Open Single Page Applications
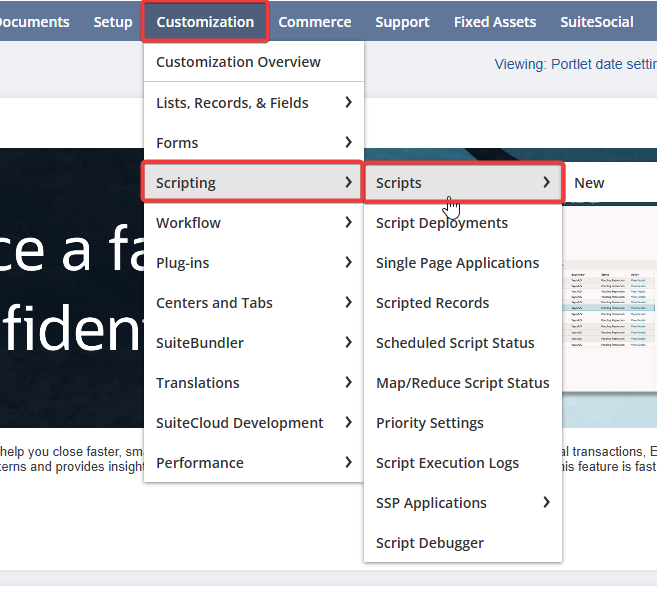 tap(463, 263)
